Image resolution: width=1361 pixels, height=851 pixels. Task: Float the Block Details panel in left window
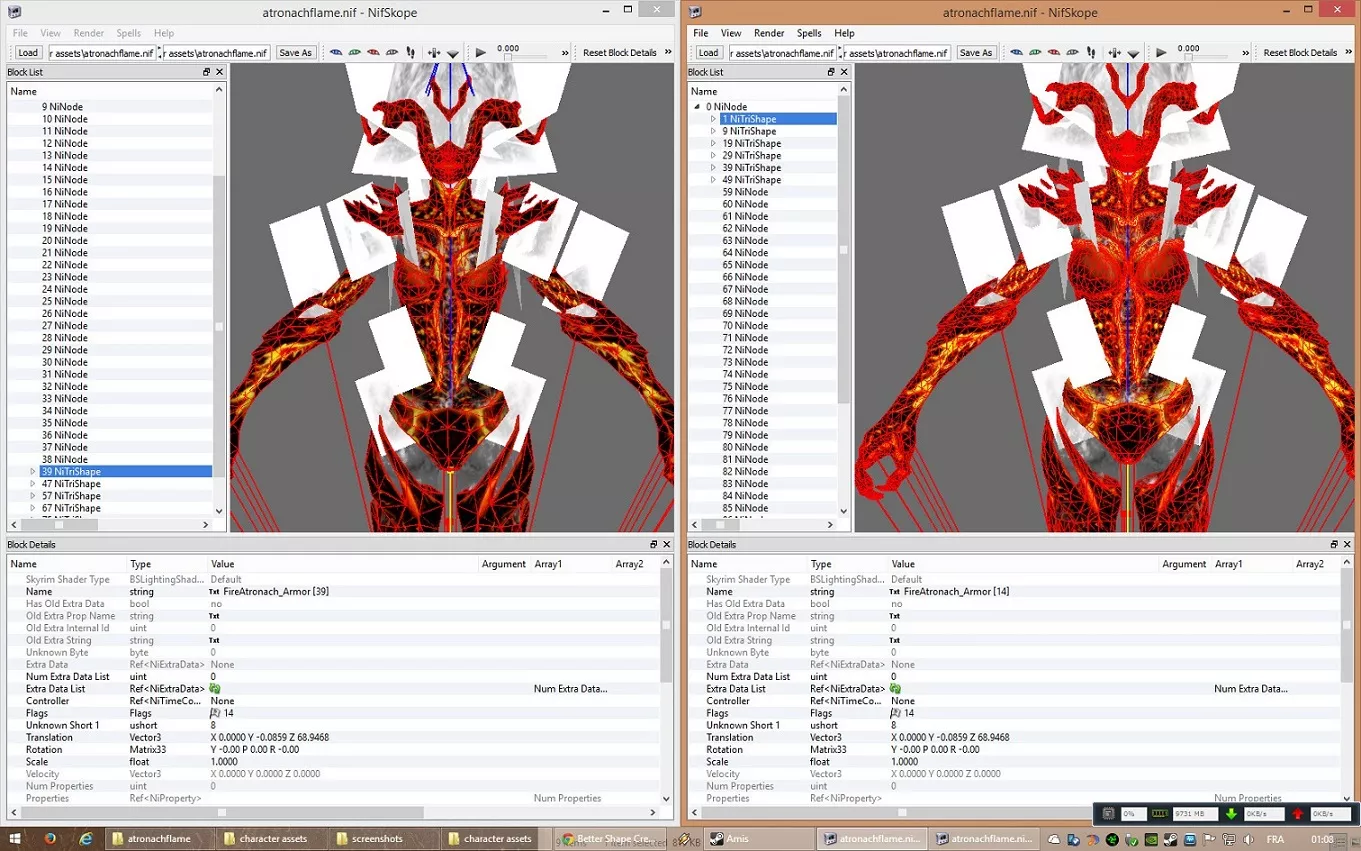pyautogui.click(x=653, y=544)
